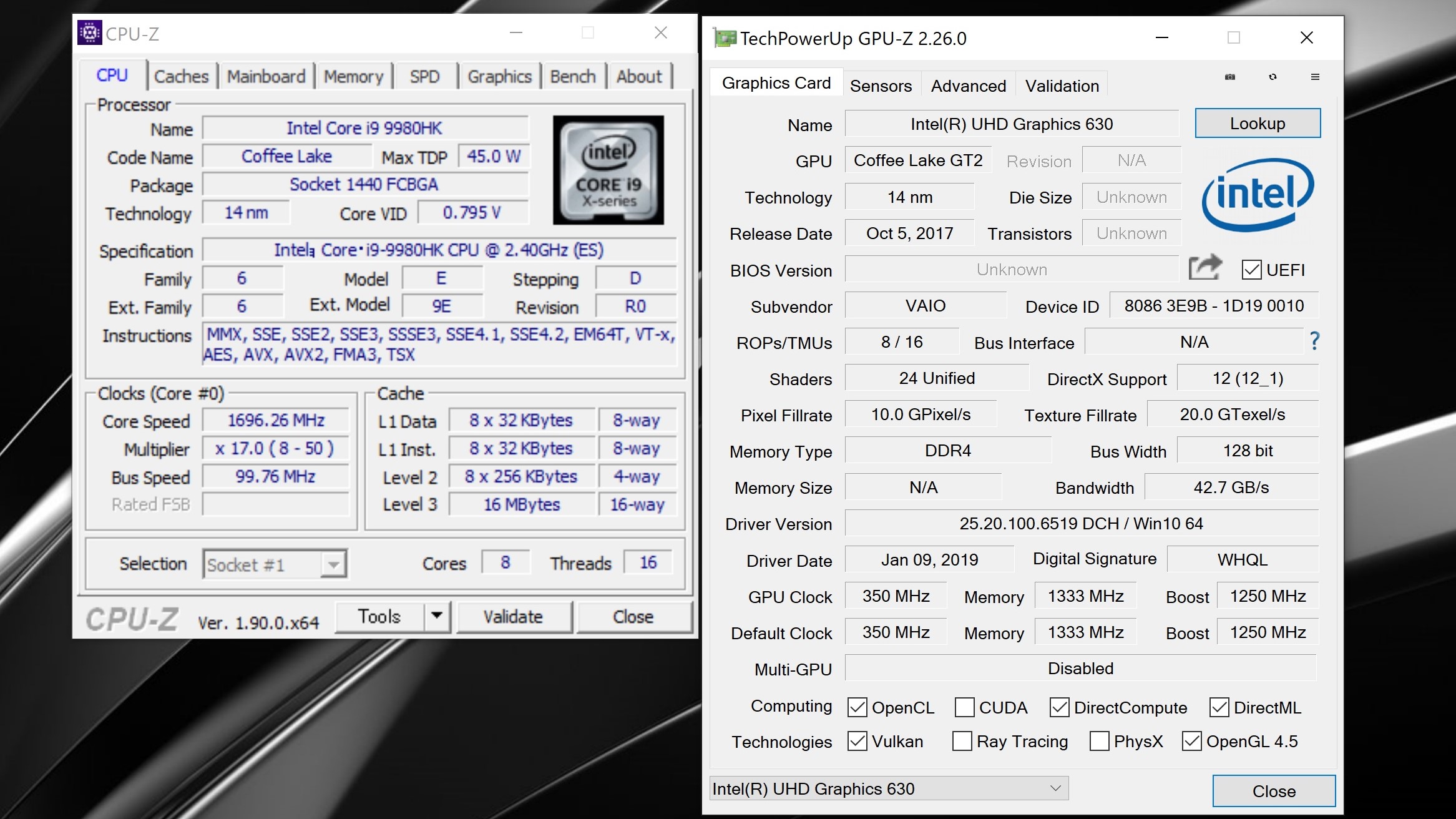Click the GPU-Z screenshot camera icon
1456x819 pixels.
[x=1229, y=77]
